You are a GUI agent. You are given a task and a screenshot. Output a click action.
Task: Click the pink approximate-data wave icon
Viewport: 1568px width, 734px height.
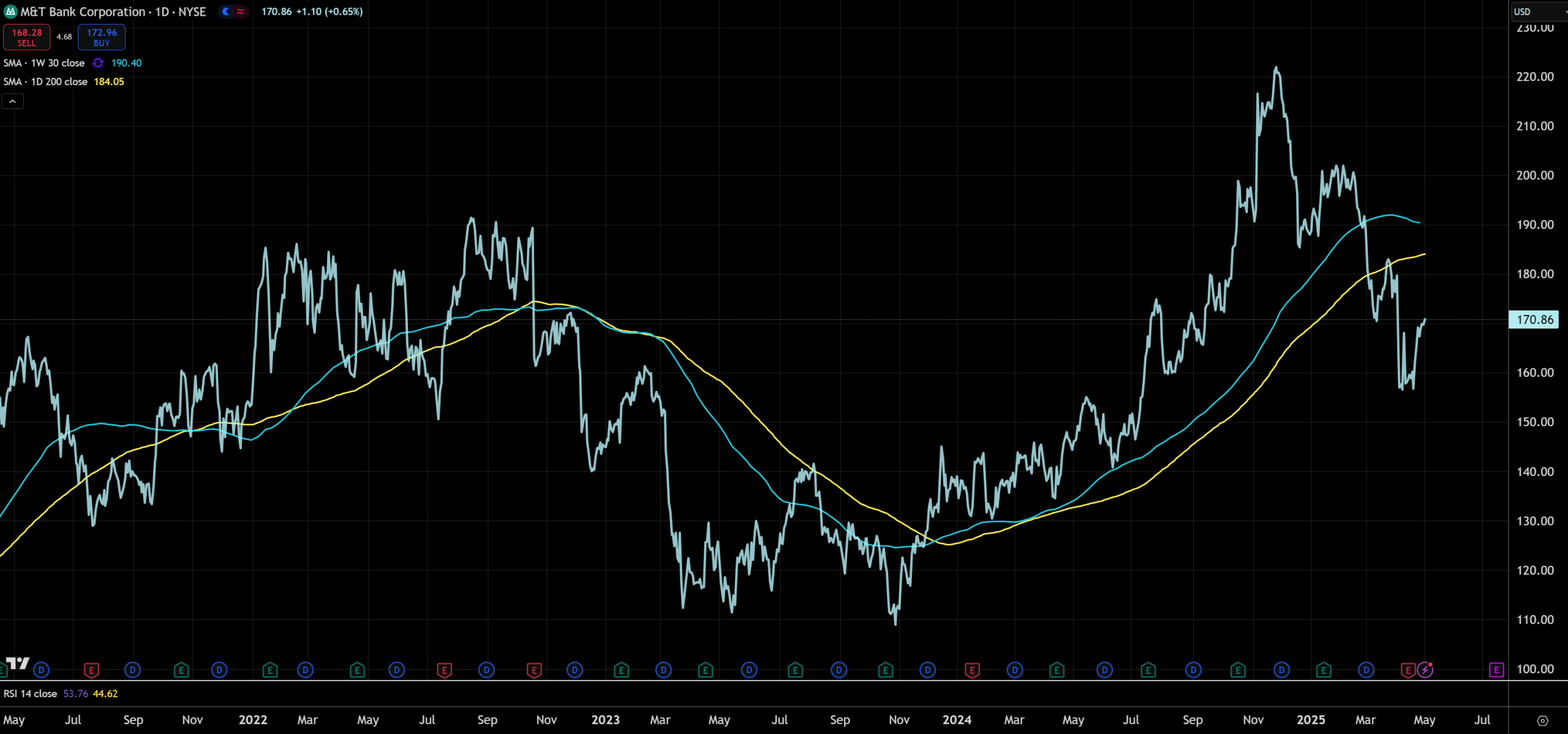click(241, 12)
